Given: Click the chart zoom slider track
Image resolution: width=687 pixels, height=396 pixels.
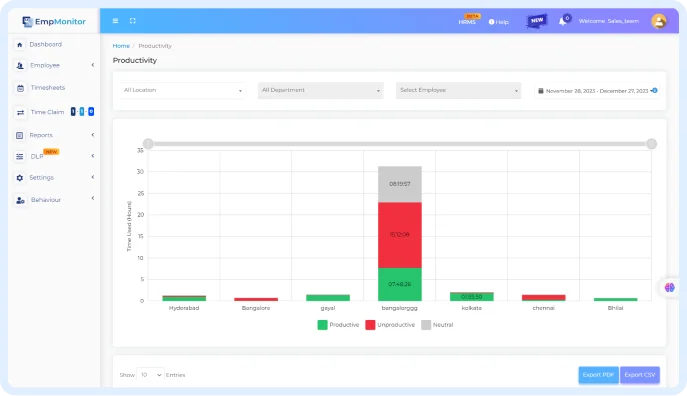Looking at the screenshot, I should tap(400, 144).
